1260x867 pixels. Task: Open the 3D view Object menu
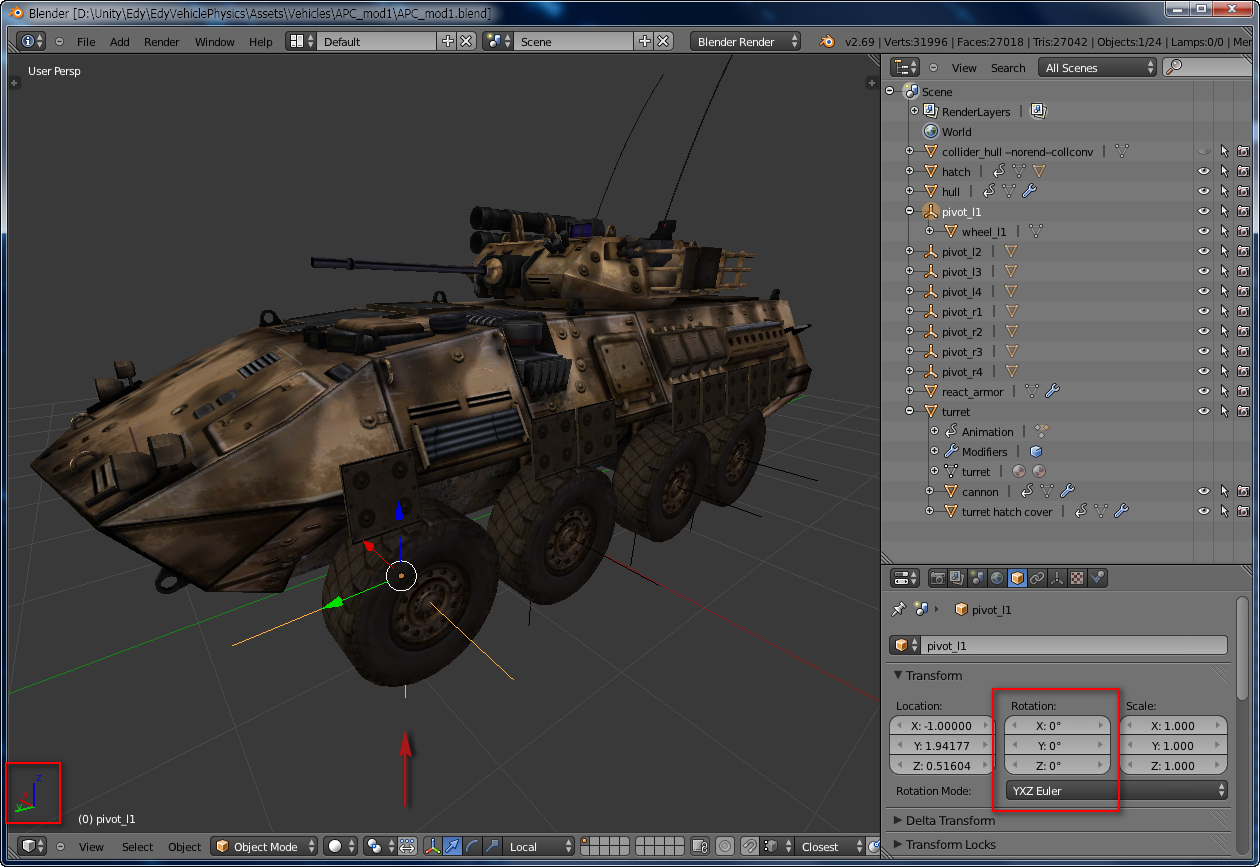[185, 847]
